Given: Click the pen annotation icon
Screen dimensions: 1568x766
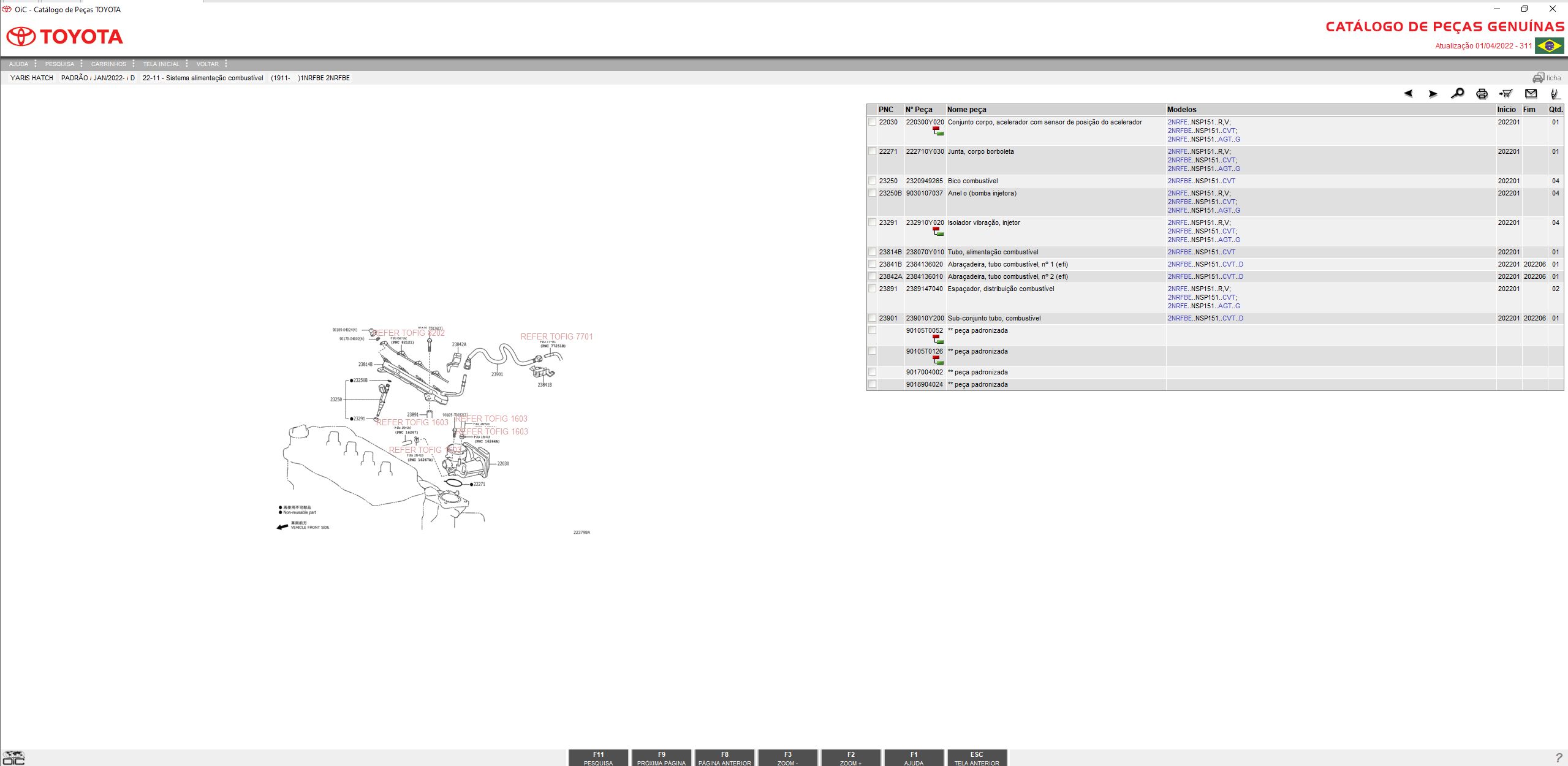Looking at the screenshot, I should click(x=1555, y=94).
